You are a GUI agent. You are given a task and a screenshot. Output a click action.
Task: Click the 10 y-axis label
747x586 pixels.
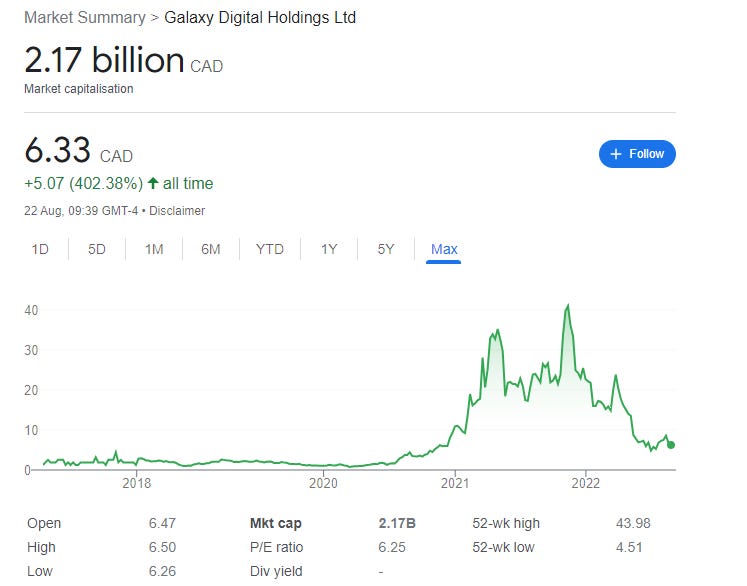31,430
